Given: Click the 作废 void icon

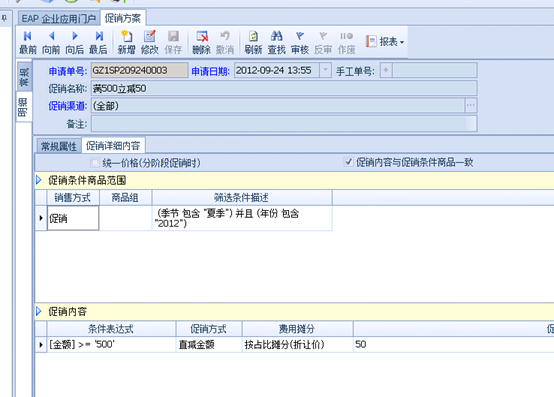Looking at the screenshot, I should [x=346, y=42].
